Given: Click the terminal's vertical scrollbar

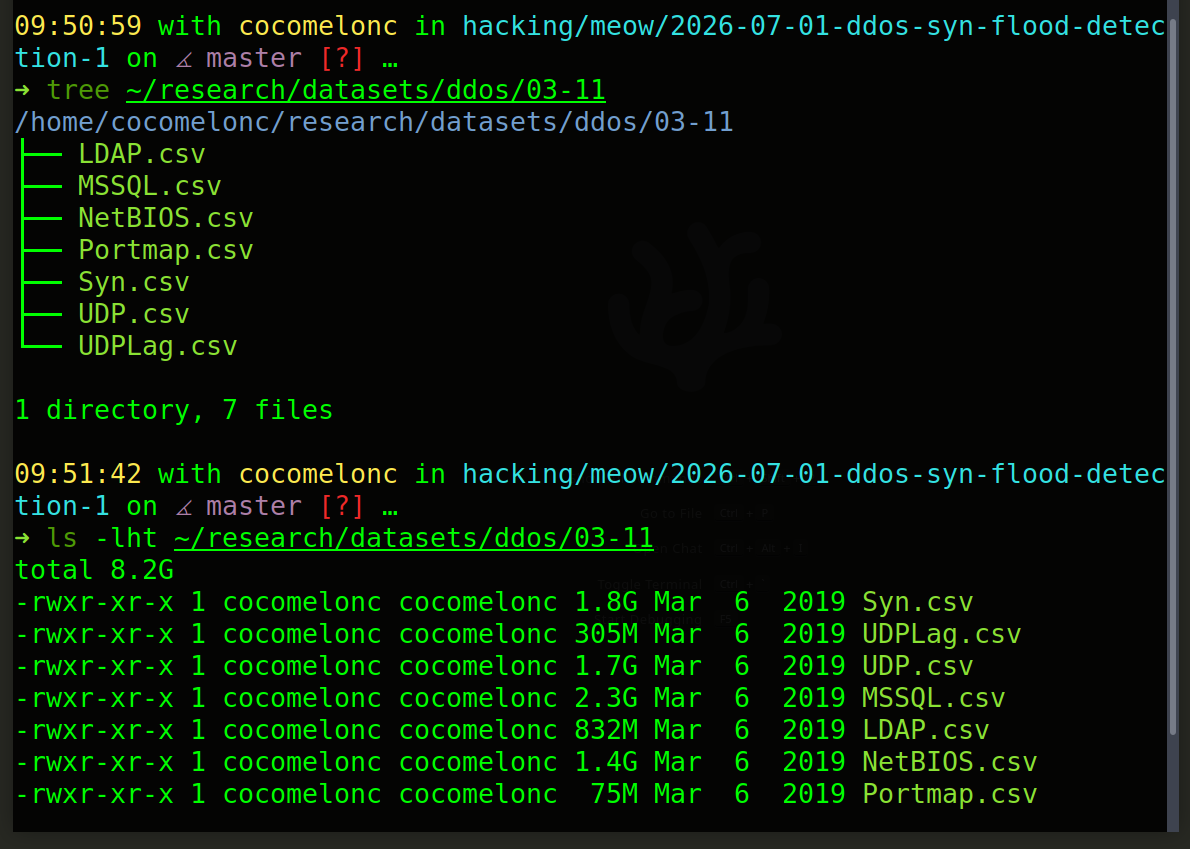Looking at the screenshot, I should (1173, 379).
